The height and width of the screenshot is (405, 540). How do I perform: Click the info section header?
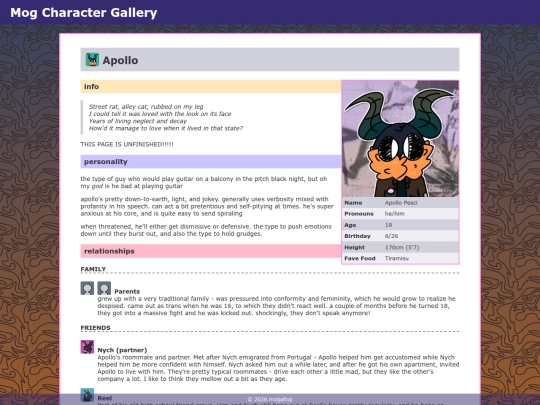pyautogui.click(x=211, y=86)
